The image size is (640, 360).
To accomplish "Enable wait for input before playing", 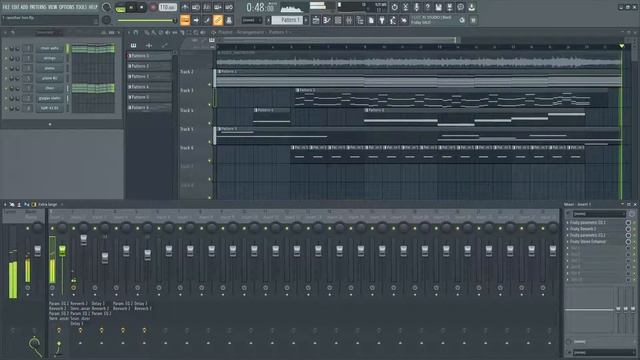I will click(x=196, y=7).
